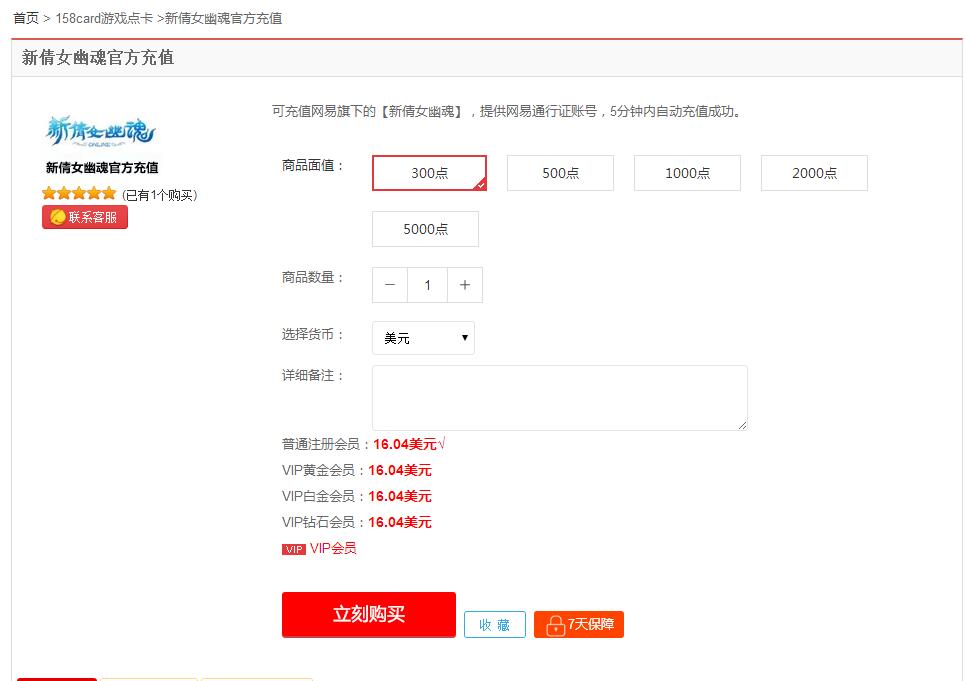Pick the 5000点 face value option
This screenshot has height=681, width=966.
(425, 229)
